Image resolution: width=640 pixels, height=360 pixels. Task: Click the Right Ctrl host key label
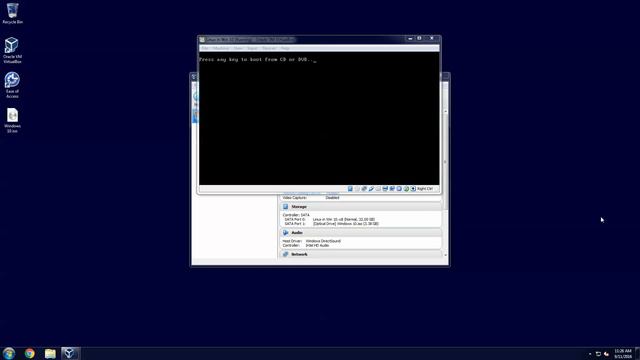tap(424, 189)
